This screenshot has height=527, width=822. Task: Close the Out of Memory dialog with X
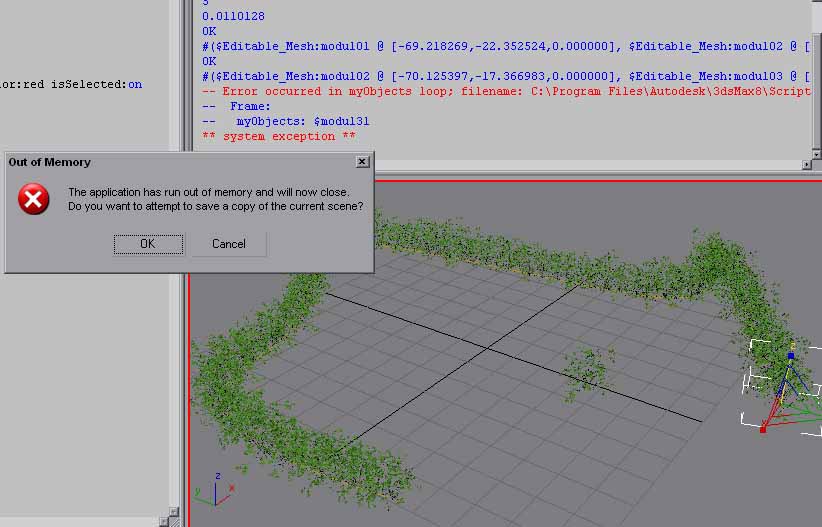362,161
